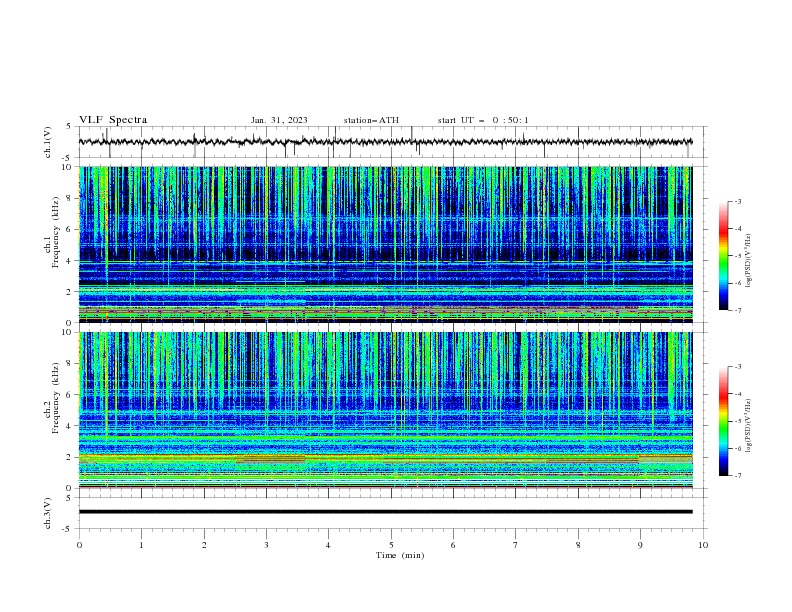Viewport: 792px width, 612px height.
Task: Click the "-7" tick on ch.1 color bar
Action: [x=738, y=310]
